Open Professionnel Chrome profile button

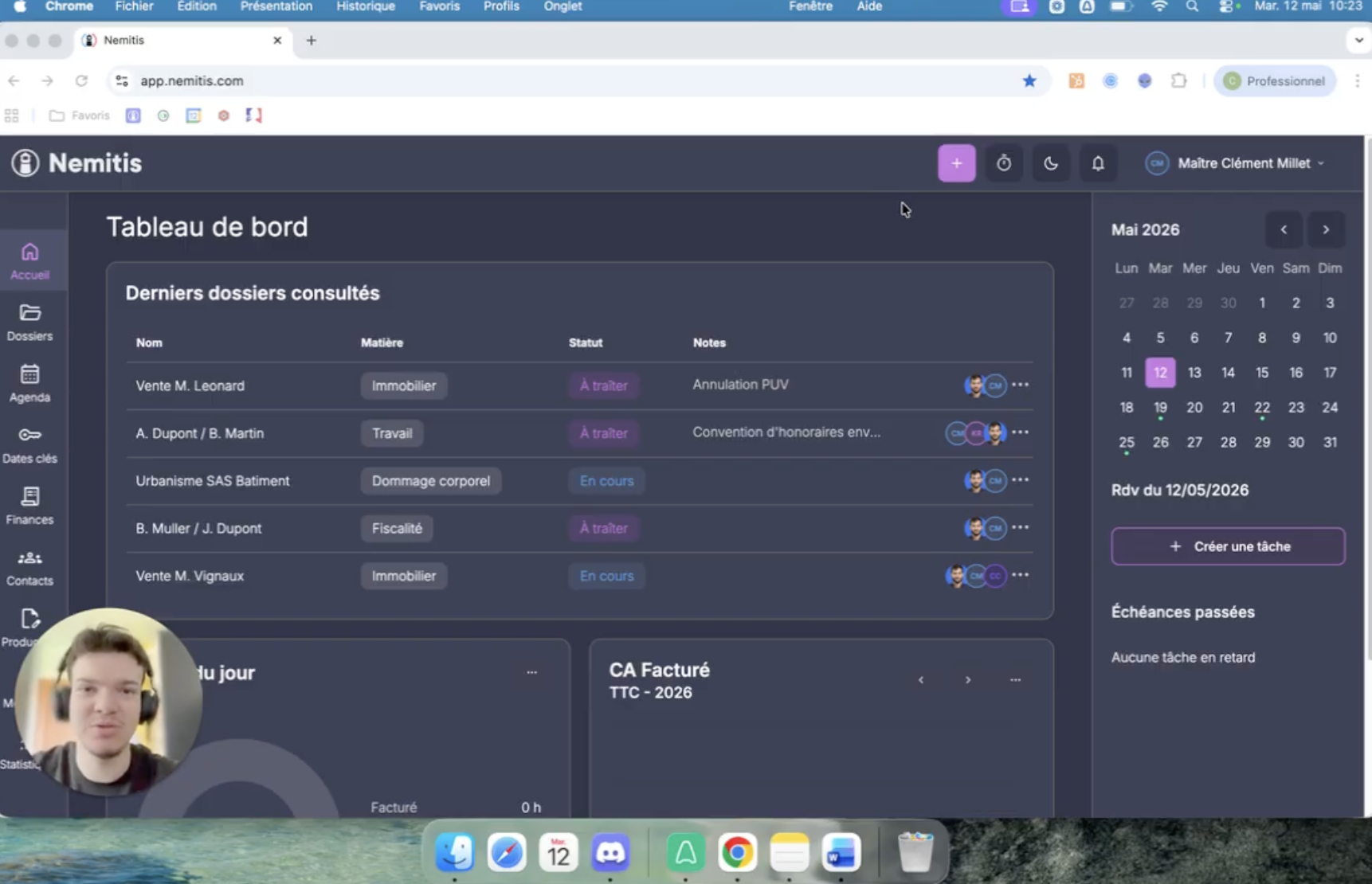click(1274, 80)
